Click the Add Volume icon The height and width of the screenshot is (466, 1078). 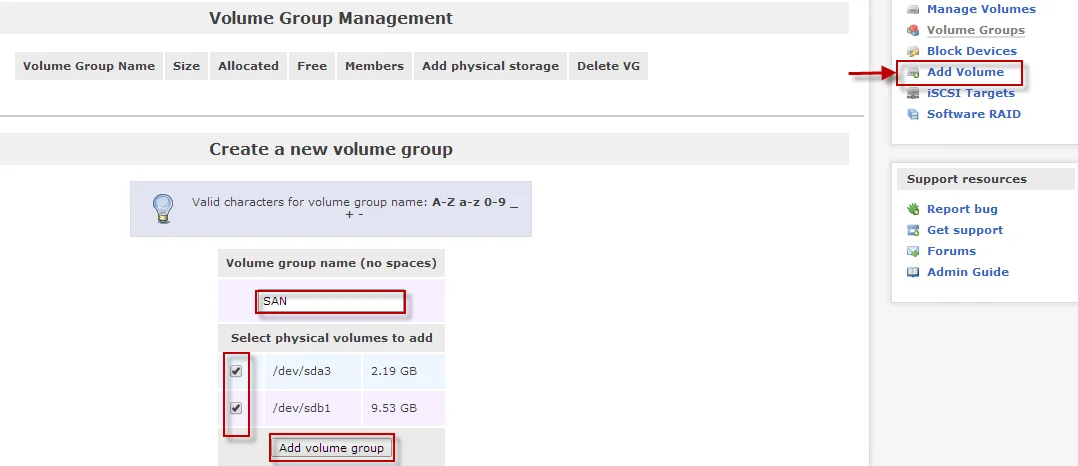[913, 72]
